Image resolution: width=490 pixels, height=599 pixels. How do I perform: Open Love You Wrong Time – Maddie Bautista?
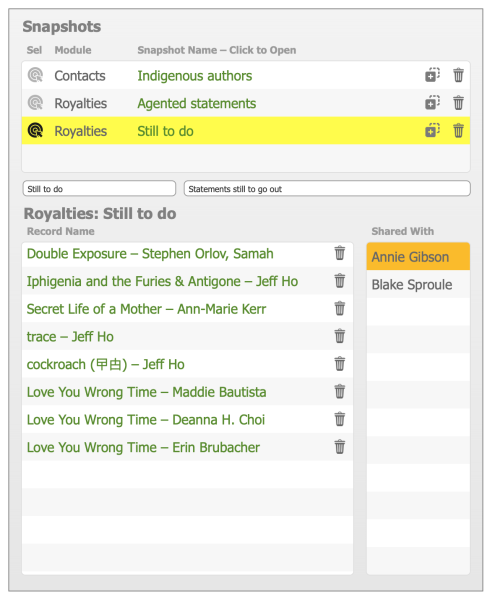tap(146, 392)
